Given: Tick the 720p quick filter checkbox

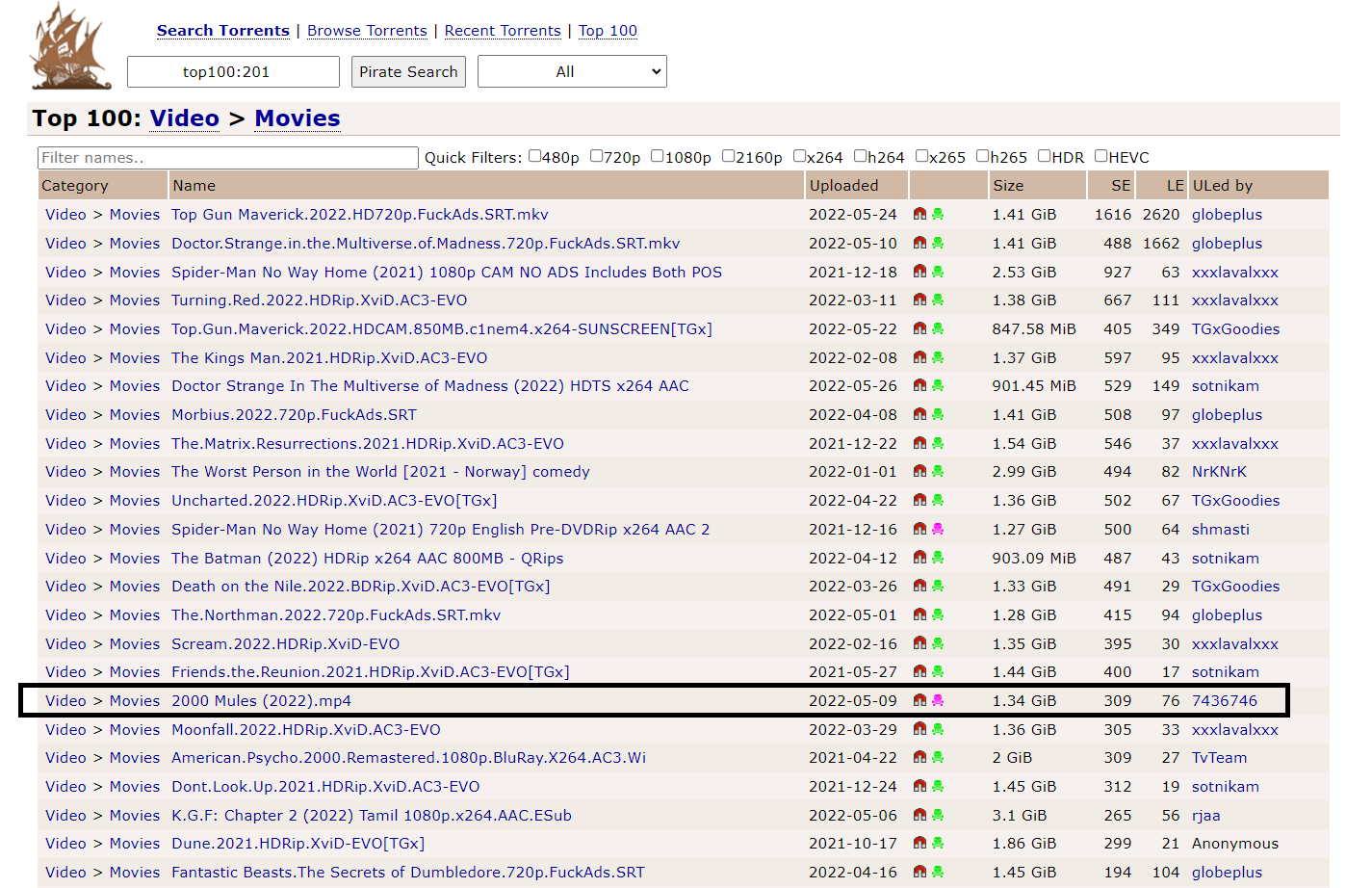Looking at the screenshot, I should (x=596, y=156).
